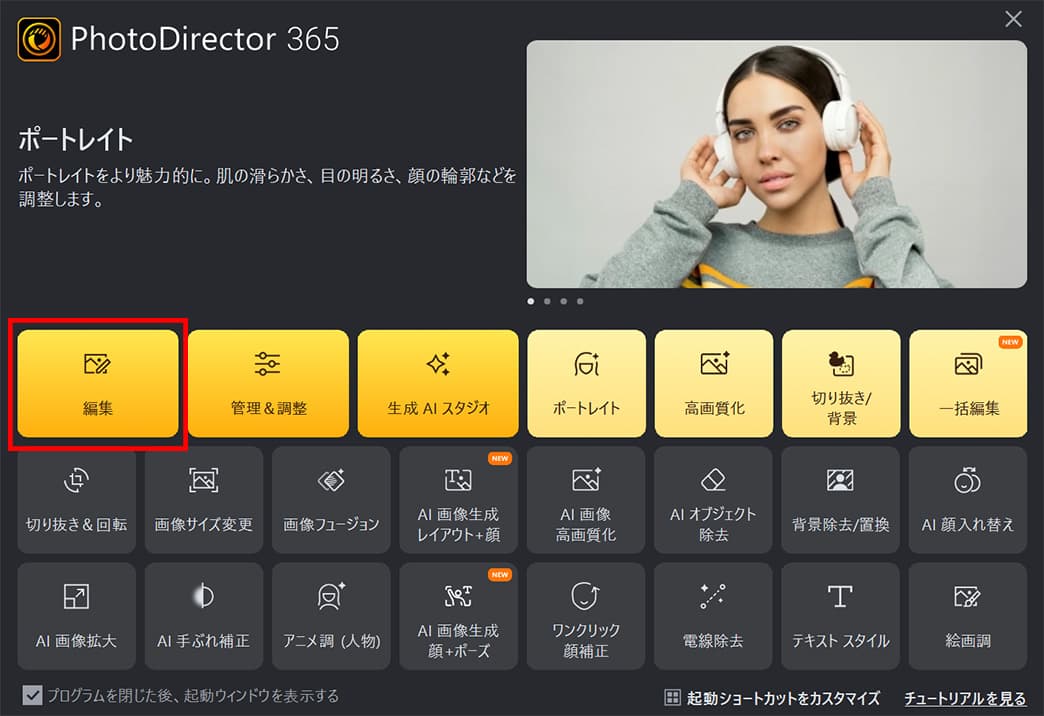Launch the 生成 AI スタジオ
The height and width of the screenshot is (716, 1044).
pyautogui.click(x=438, y=383)
